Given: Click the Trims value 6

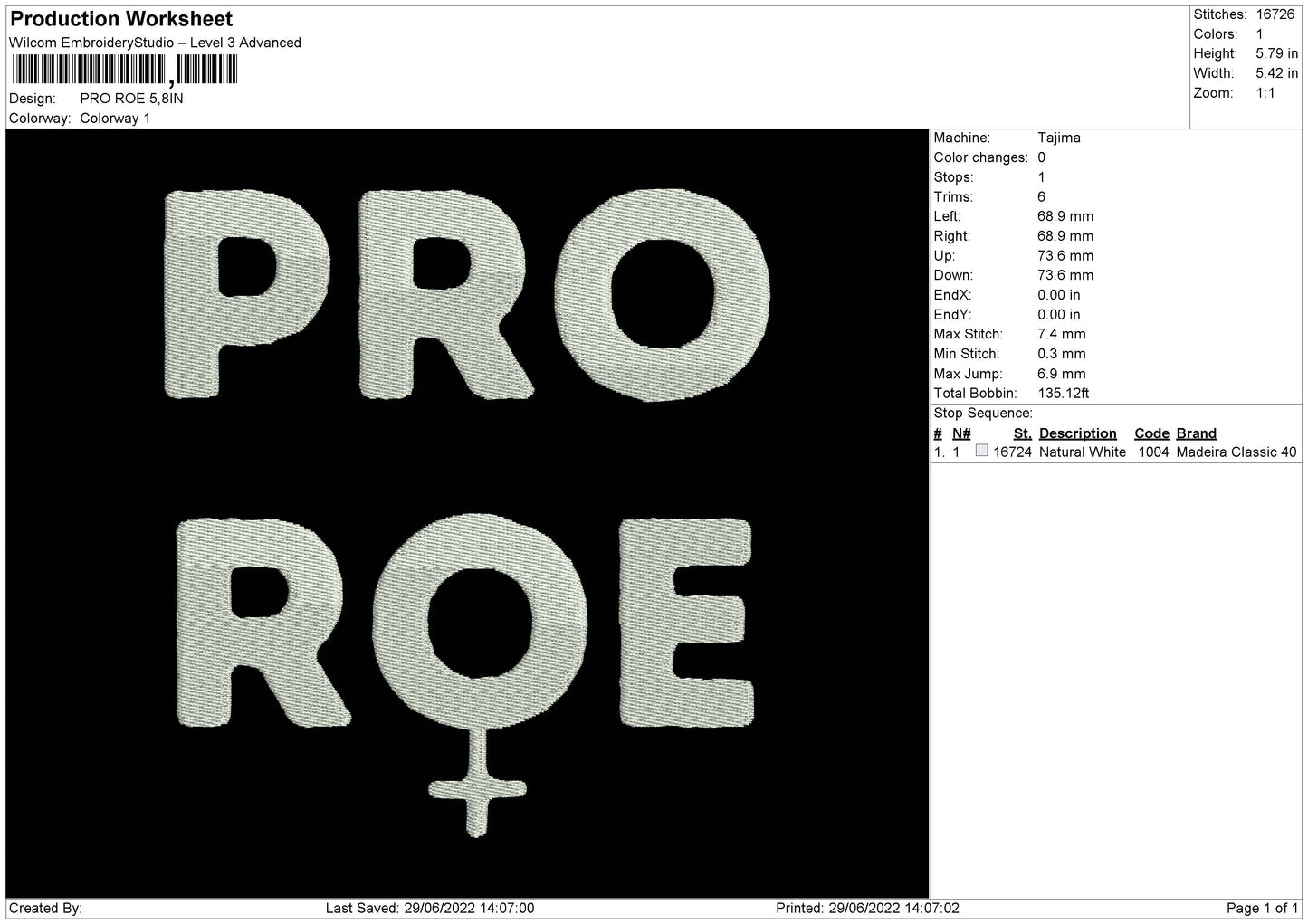Looking at the screenshot, I should pyautogui.click(x=1041, y=197).
